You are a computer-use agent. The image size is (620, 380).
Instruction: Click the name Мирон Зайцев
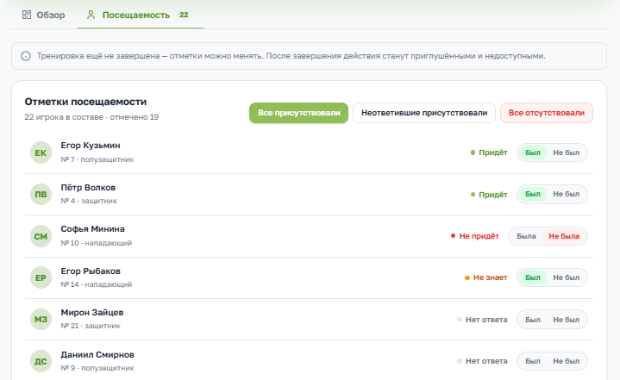[x=92, y=312]
